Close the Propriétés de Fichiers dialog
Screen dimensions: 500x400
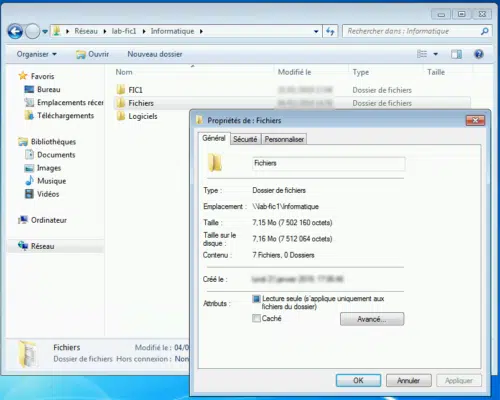(475, 120)
